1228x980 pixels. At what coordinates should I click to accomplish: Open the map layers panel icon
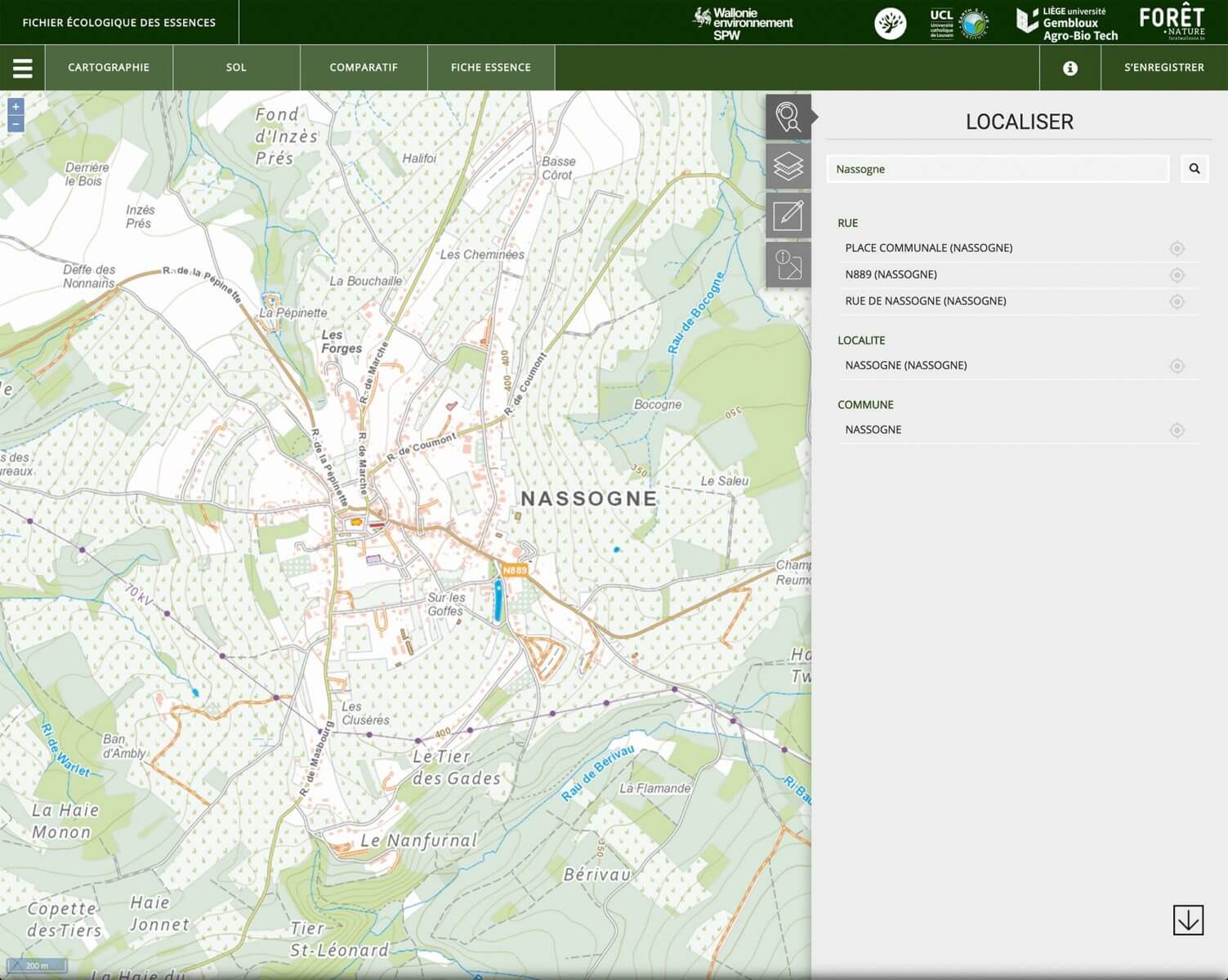(788, 167)
